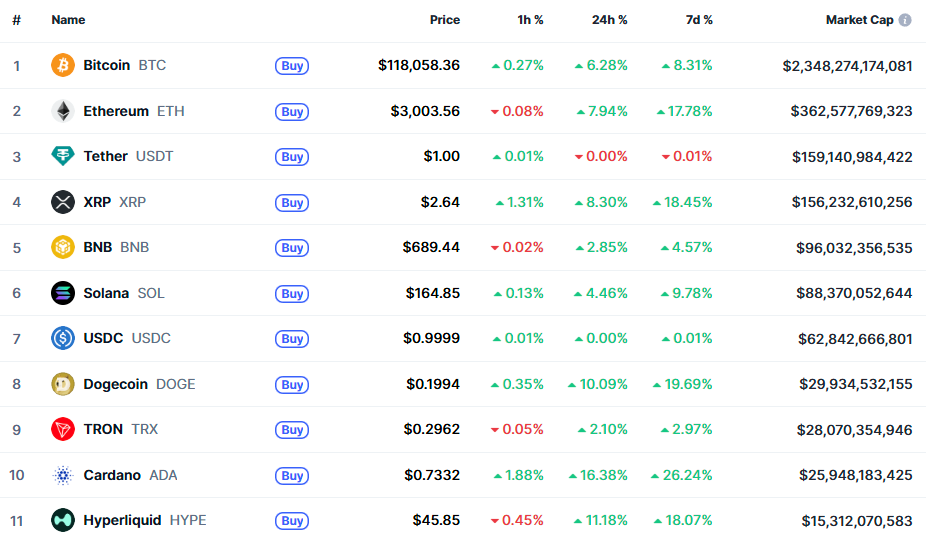
Task: Click XRP market cap $156,232,610,256
Action: (852, 202)
